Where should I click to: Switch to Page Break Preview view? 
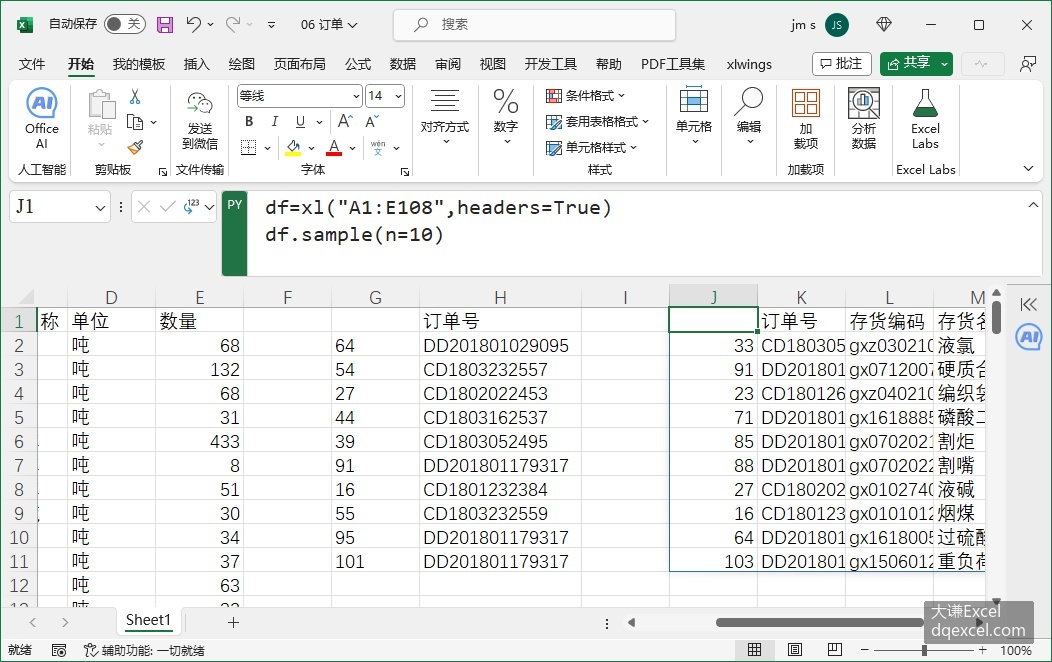[835, 649]
